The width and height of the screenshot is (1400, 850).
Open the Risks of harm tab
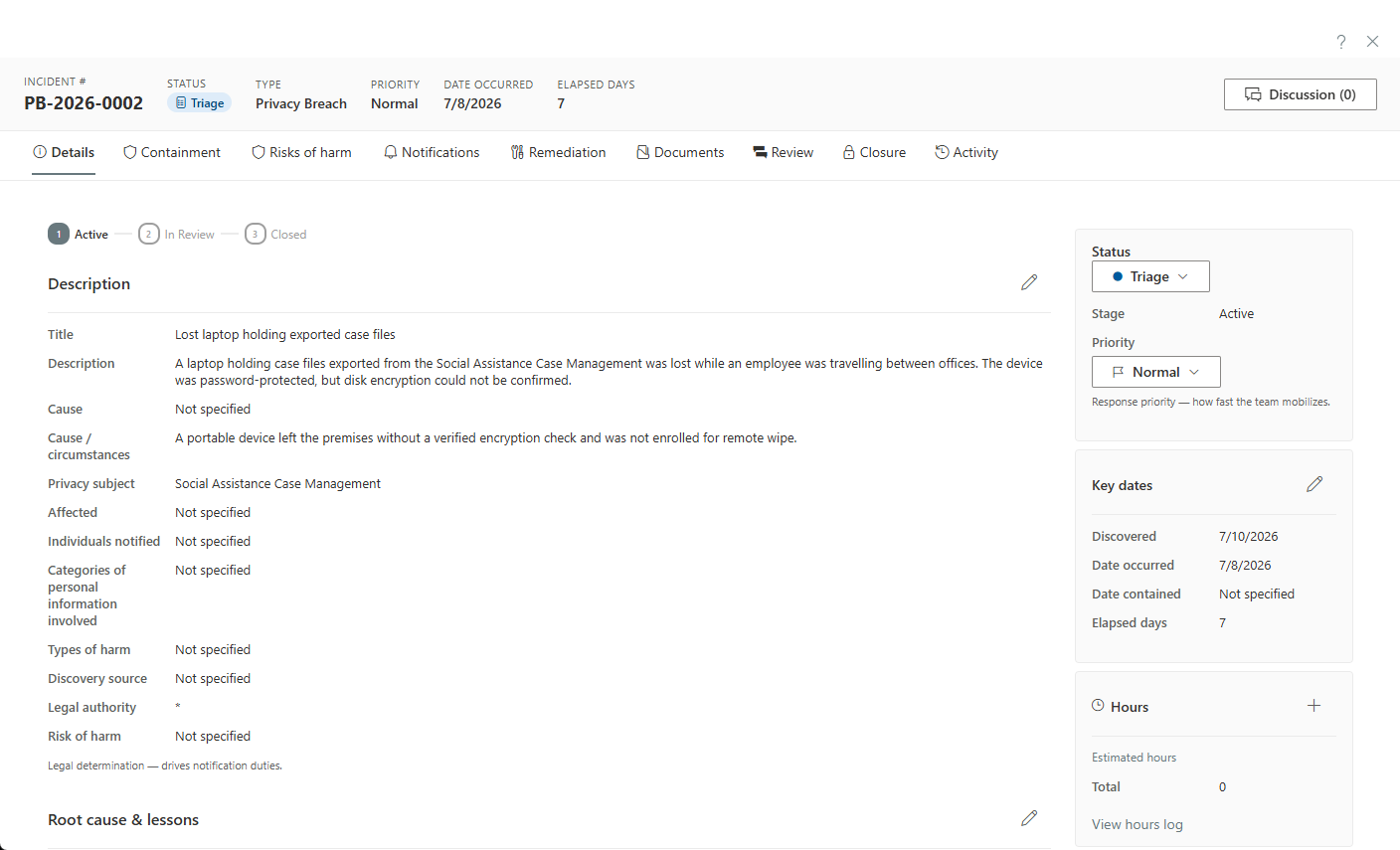(x=301, y=152)
